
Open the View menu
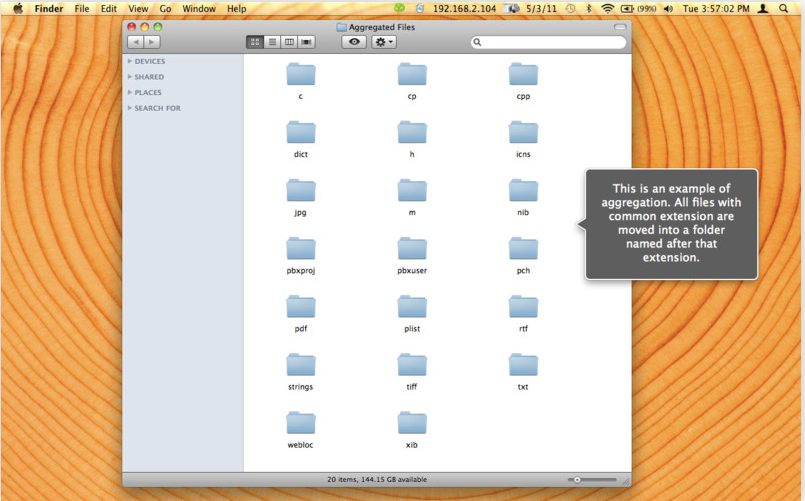(138, 8)
